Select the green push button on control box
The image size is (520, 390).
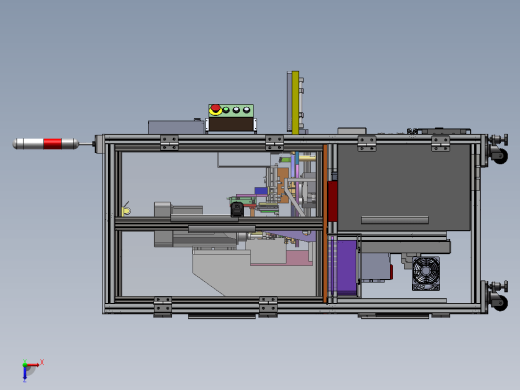[x=226, y=110]
